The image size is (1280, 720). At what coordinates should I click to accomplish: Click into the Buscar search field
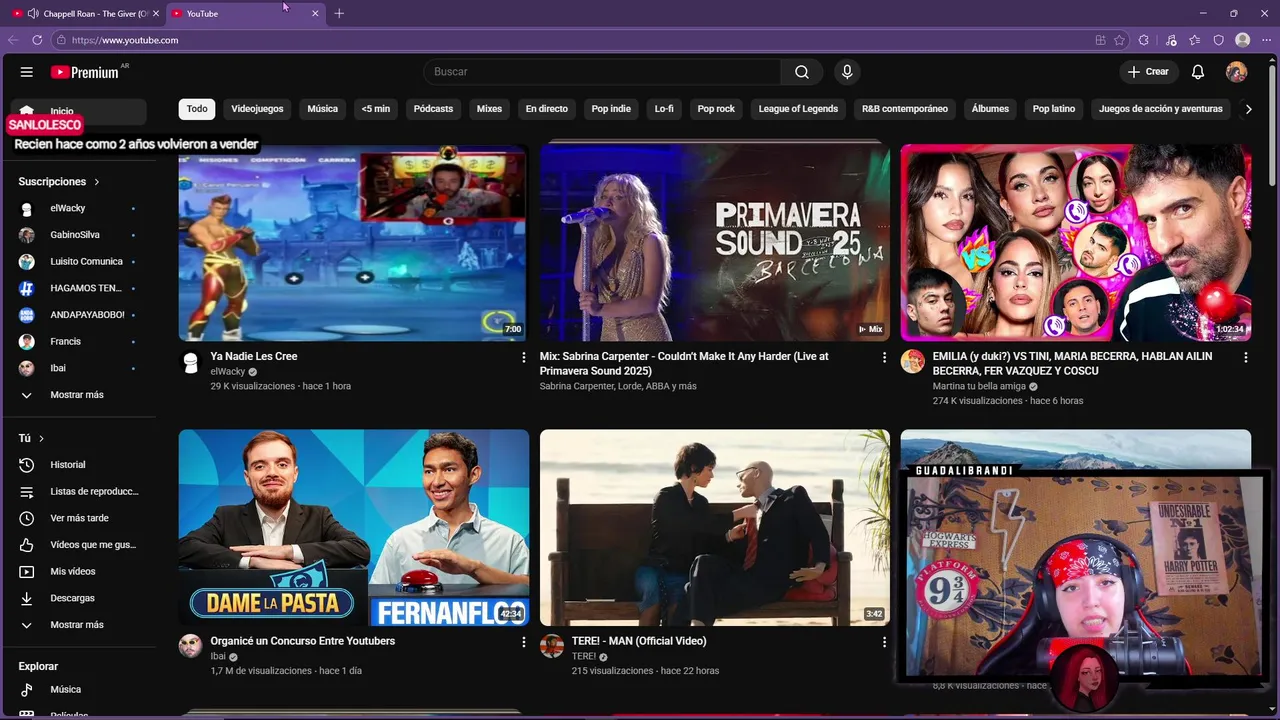pyautogui.click(x=602, y=72)
